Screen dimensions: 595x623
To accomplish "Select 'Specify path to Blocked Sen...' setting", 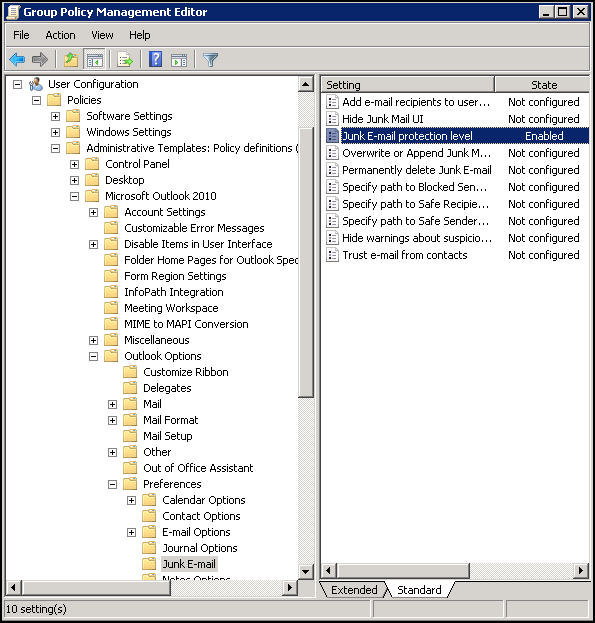I will (x=414, y=187).
